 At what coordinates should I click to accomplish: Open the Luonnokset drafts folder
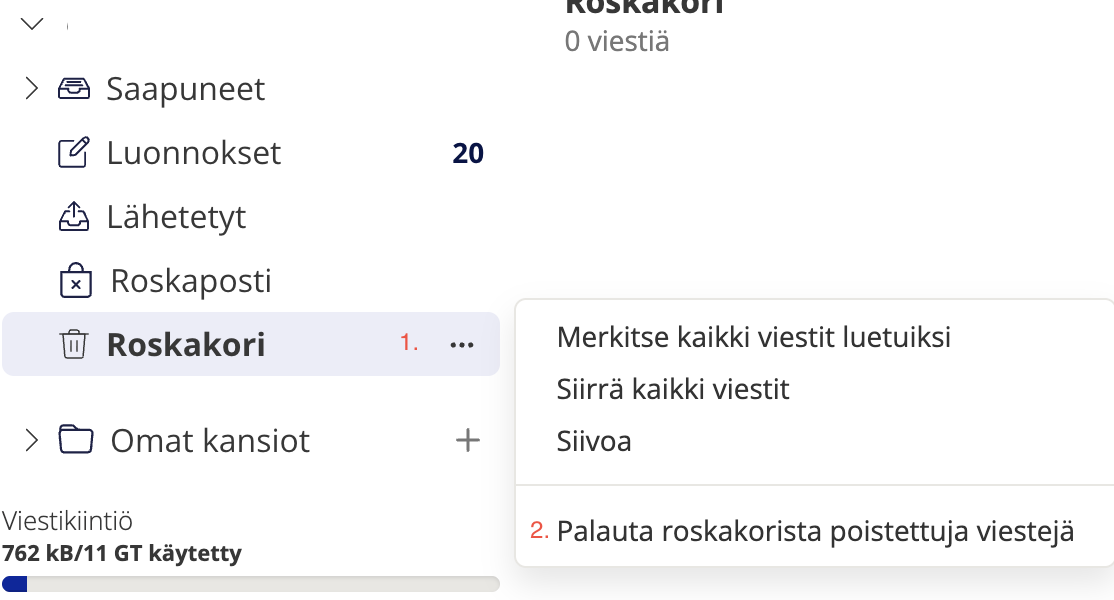194,153
